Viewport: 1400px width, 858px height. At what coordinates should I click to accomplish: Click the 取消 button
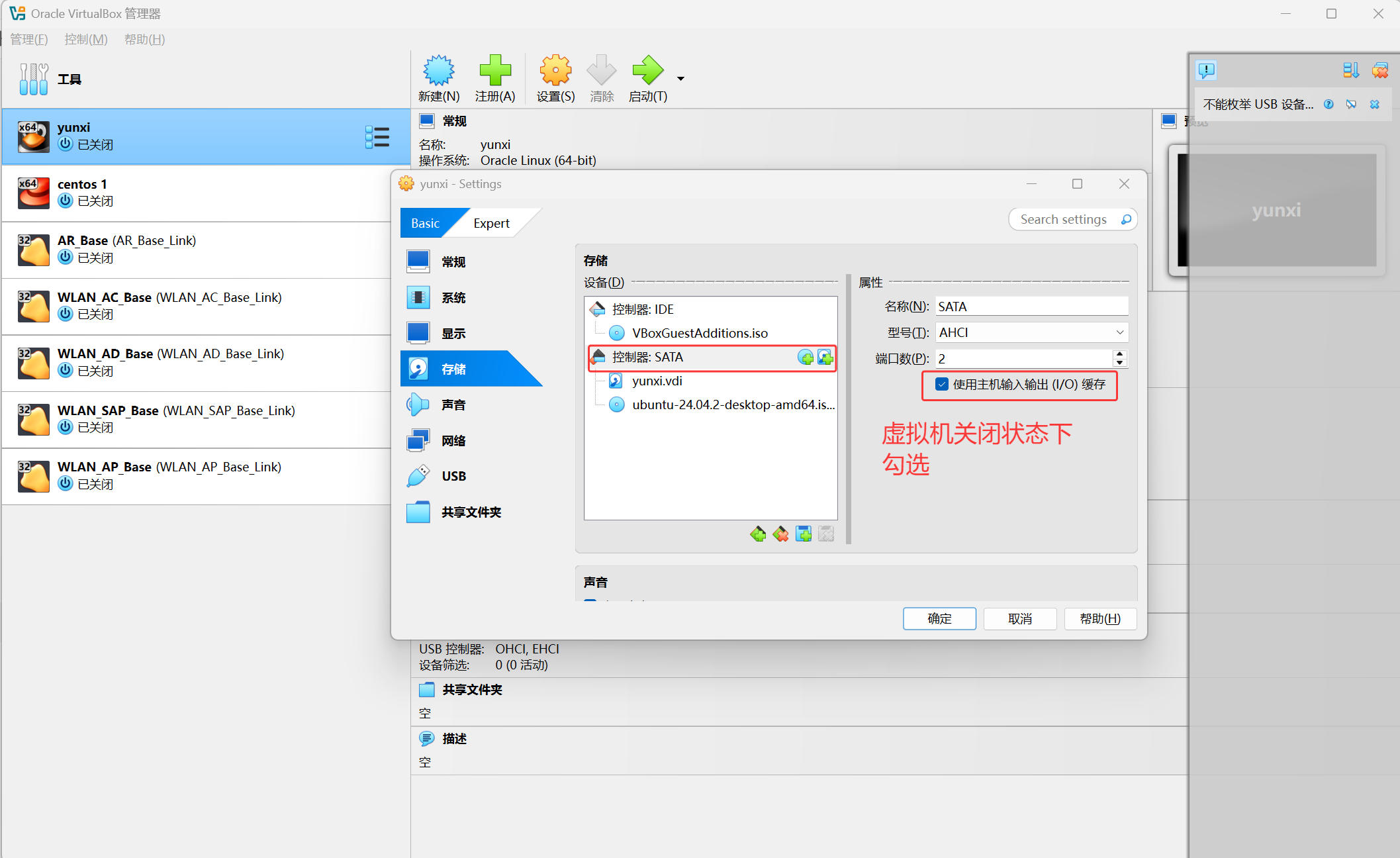click(1020, 618)
